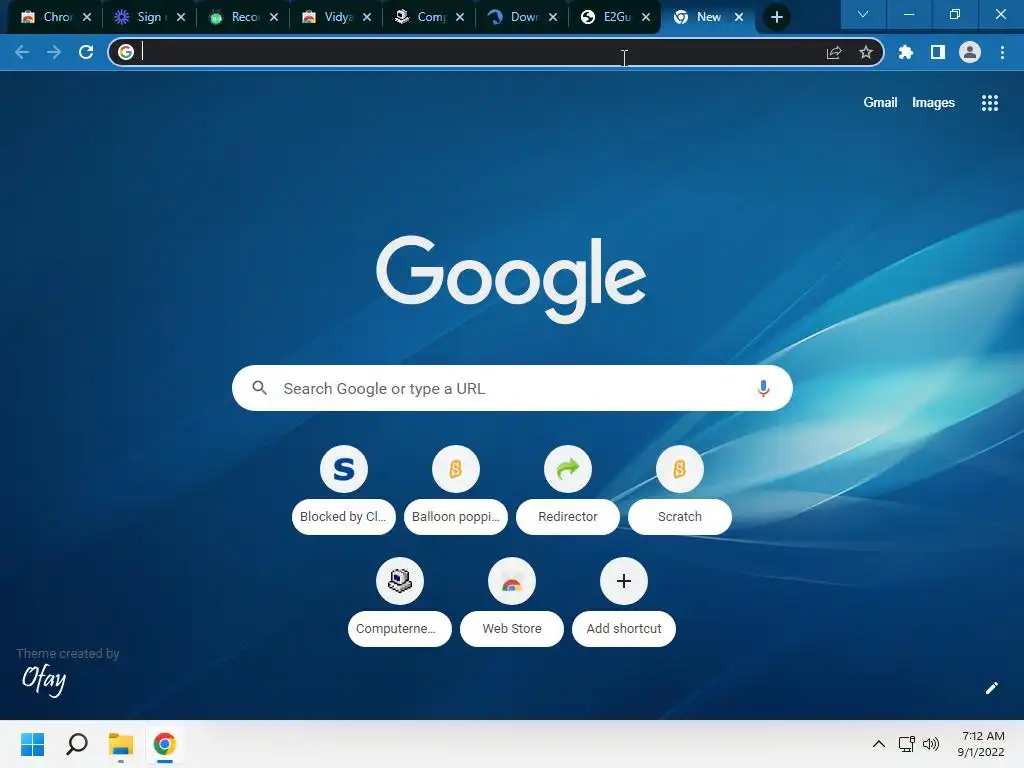Start voice search with microphone icon

763,389
